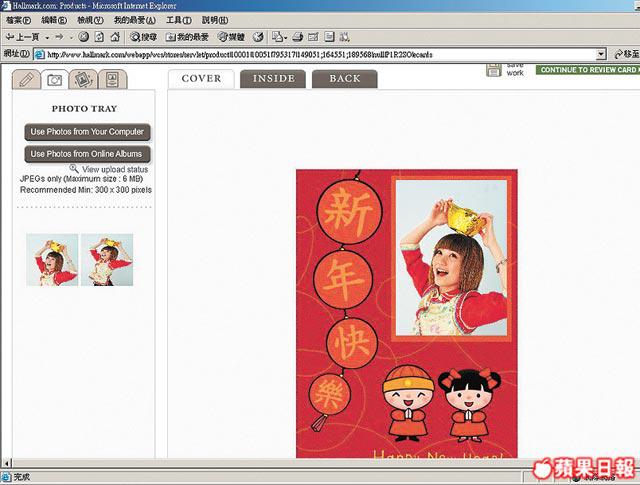Switch to the INSIDE tab
The width and height of the screenshot is (640, 485).
[273, 78]
